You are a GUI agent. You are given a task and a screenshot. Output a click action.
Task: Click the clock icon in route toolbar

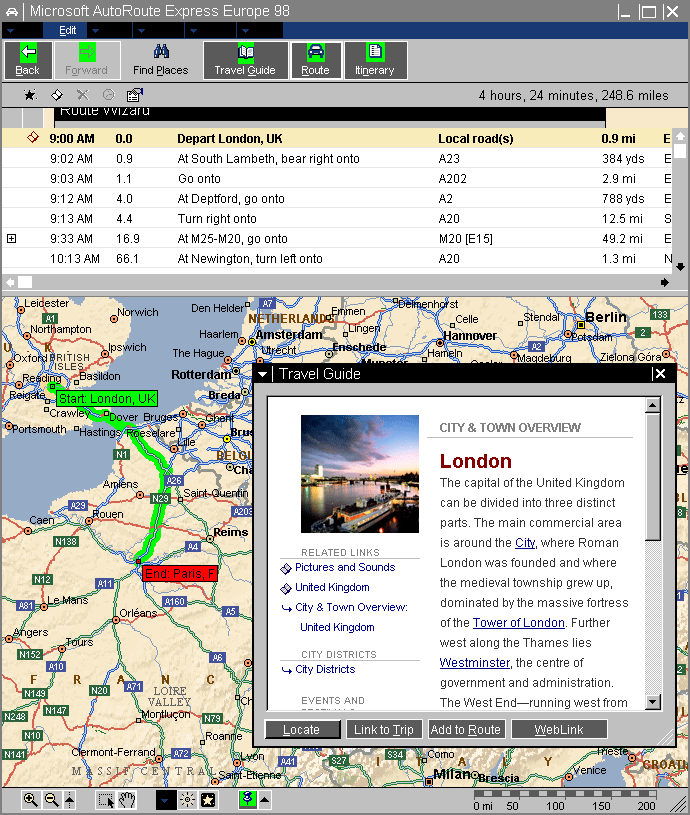tap(109, 95)
